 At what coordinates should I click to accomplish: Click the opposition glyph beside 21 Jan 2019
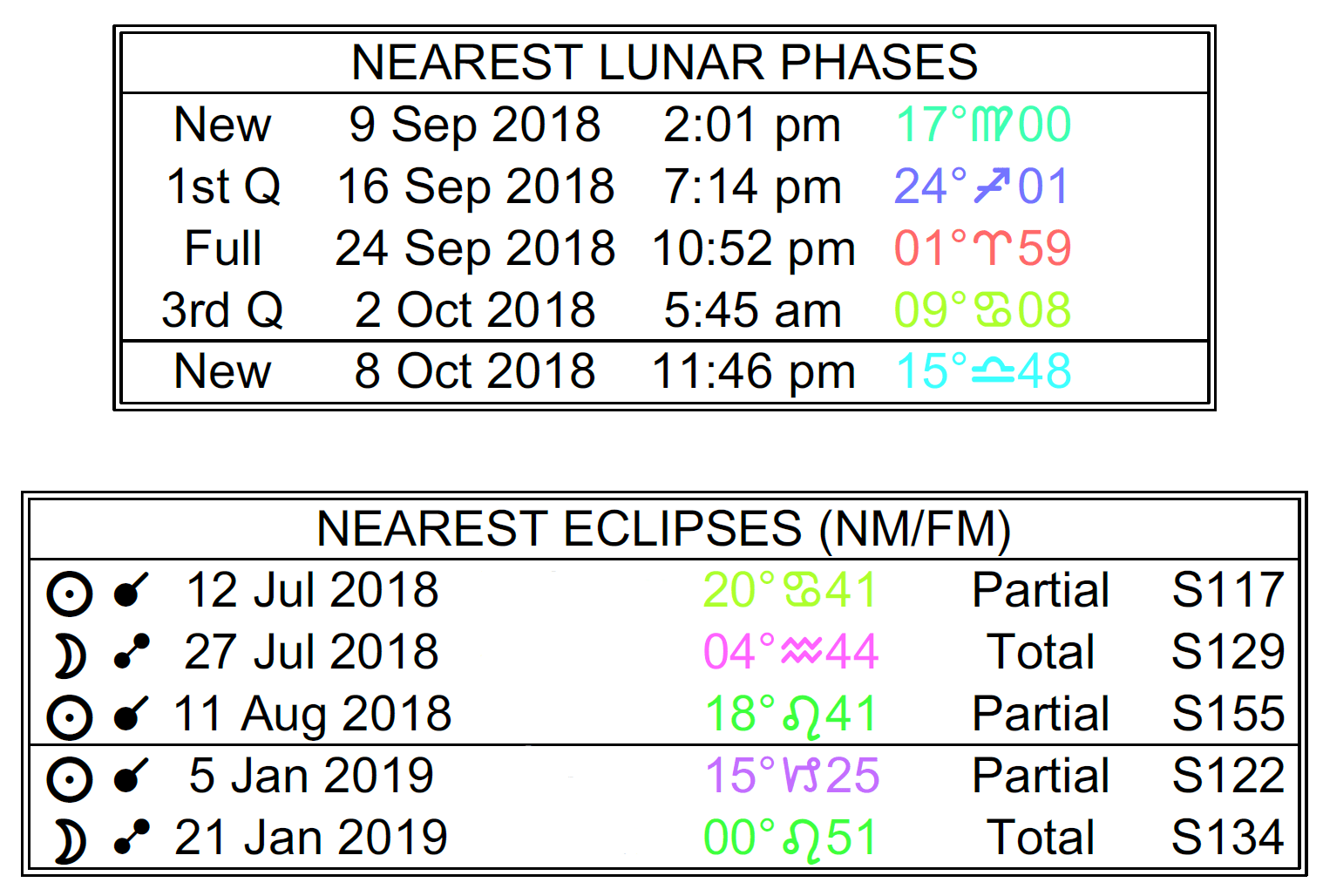pyautogui.click(x=131, y=838)
